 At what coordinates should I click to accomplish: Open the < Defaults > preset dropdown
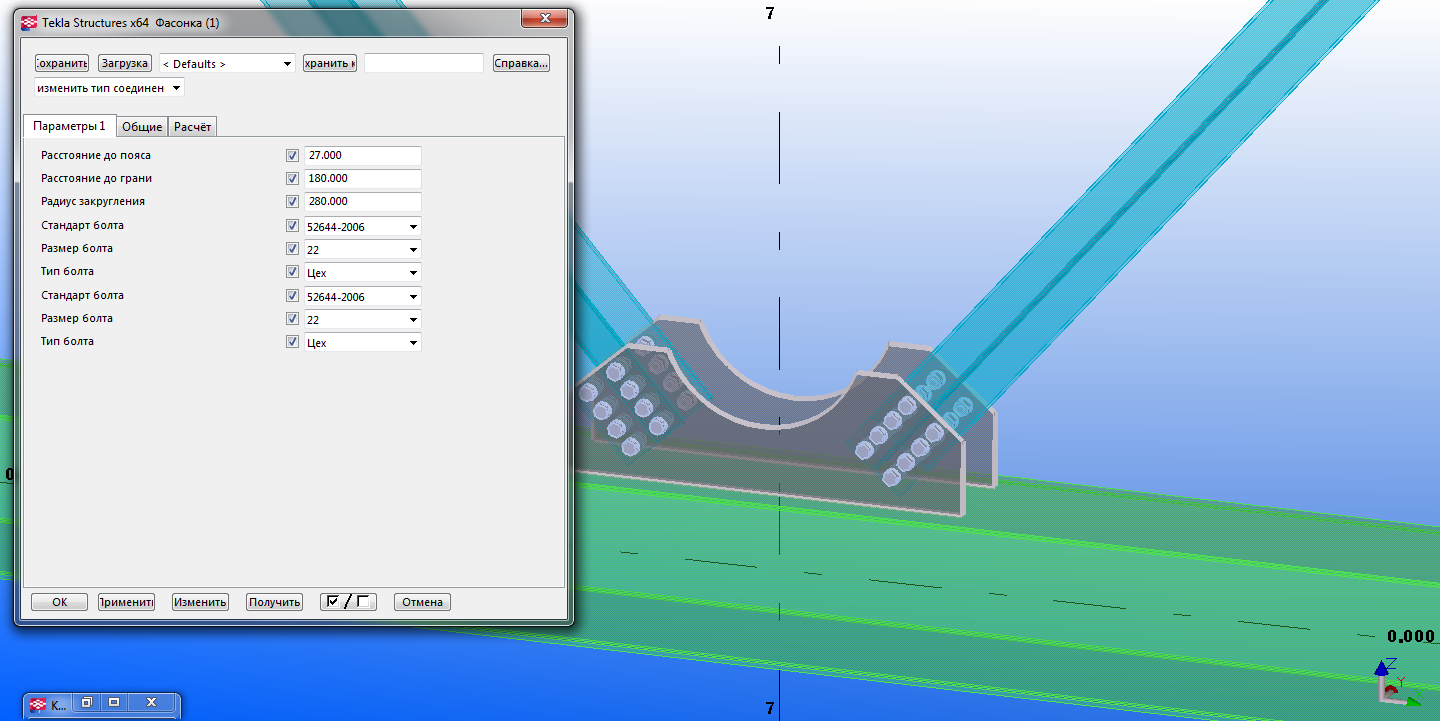point(228,63)
